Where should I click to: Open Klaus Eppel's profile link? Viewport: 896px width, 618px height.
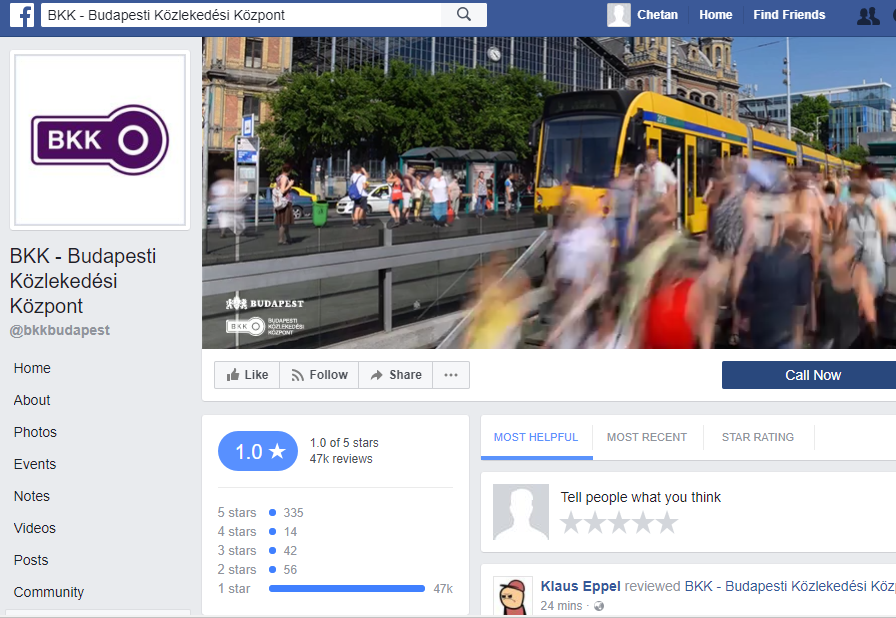pyautogui.click(x=581, y=587)
